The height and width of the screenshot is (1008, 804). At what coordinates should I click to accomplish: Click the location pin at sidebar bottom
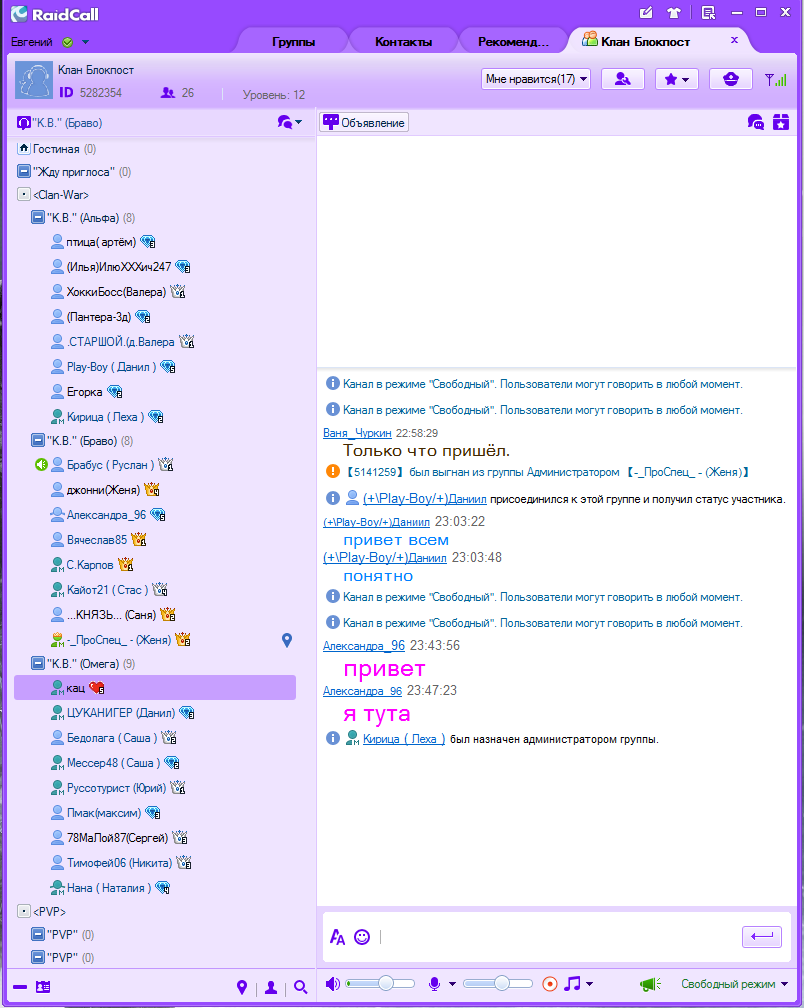(242, 987)
